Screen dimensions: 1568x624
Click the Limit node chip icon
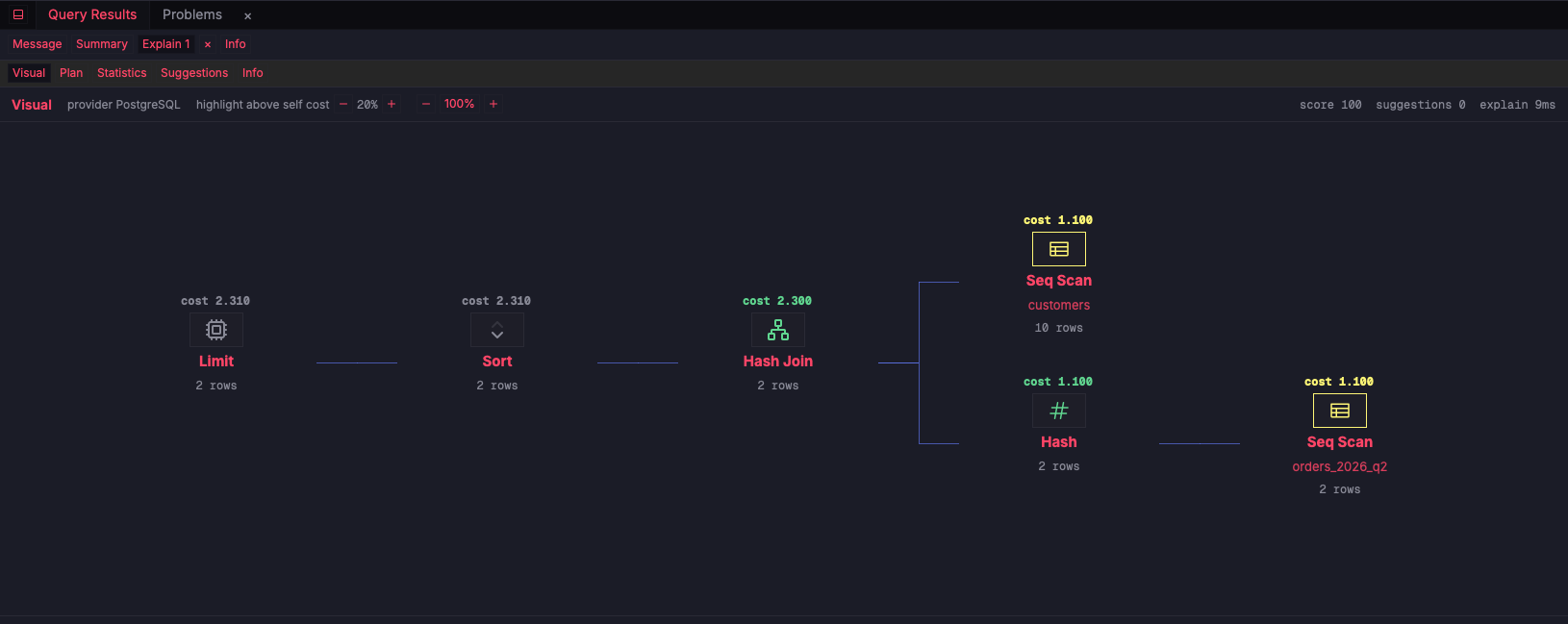point(216,330)
